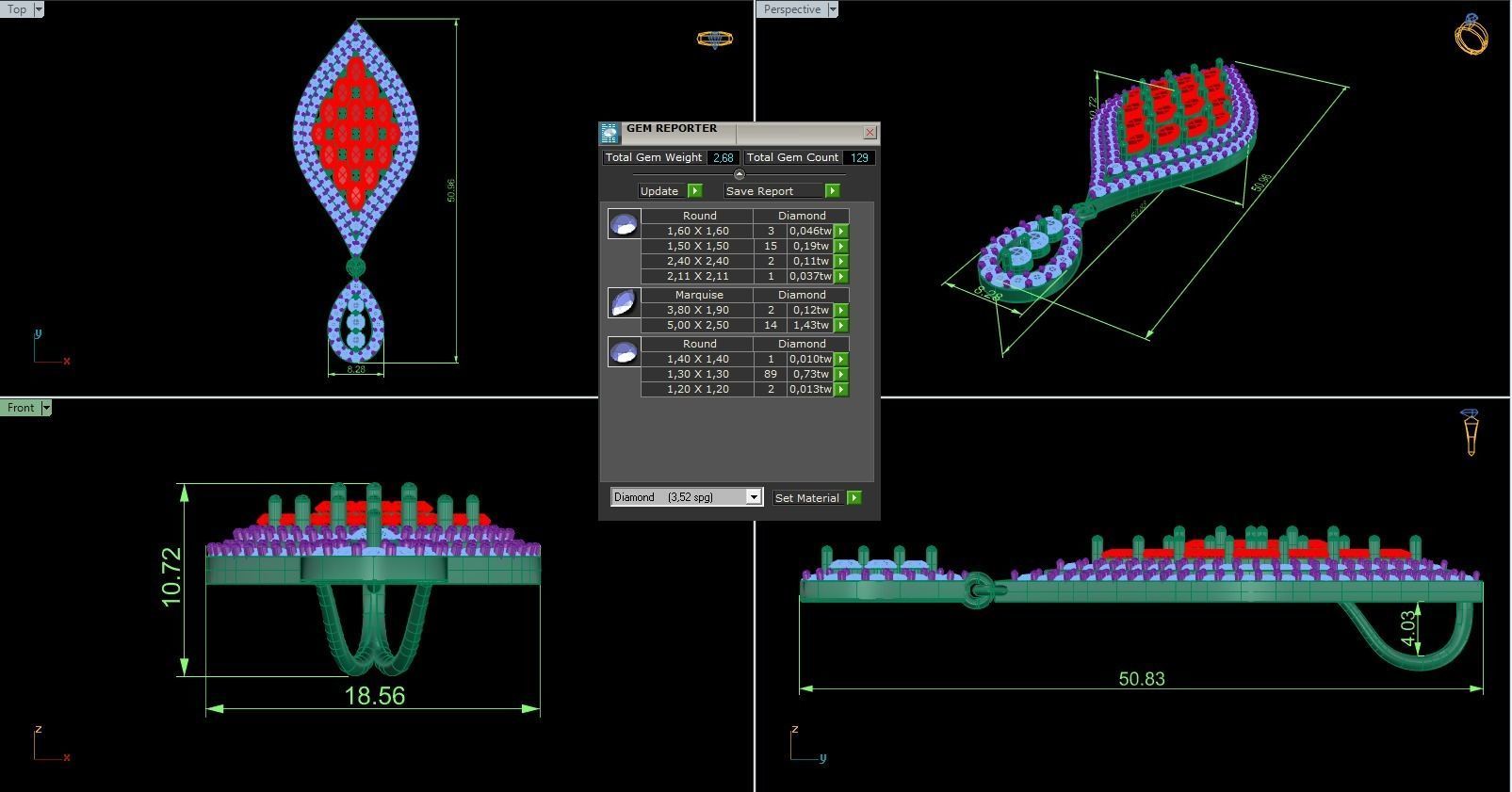
Task: Click the green arrow for the 2,40 X 2,40 row
Action: tap(841, 261)
